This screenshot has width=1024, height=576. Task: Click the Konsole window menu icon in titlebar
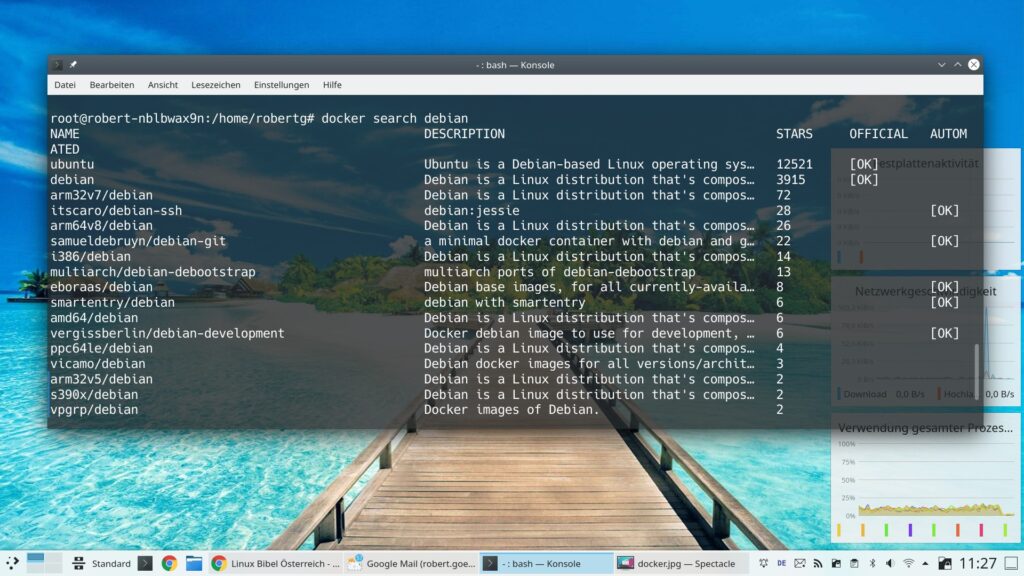(x=57, y=65)
